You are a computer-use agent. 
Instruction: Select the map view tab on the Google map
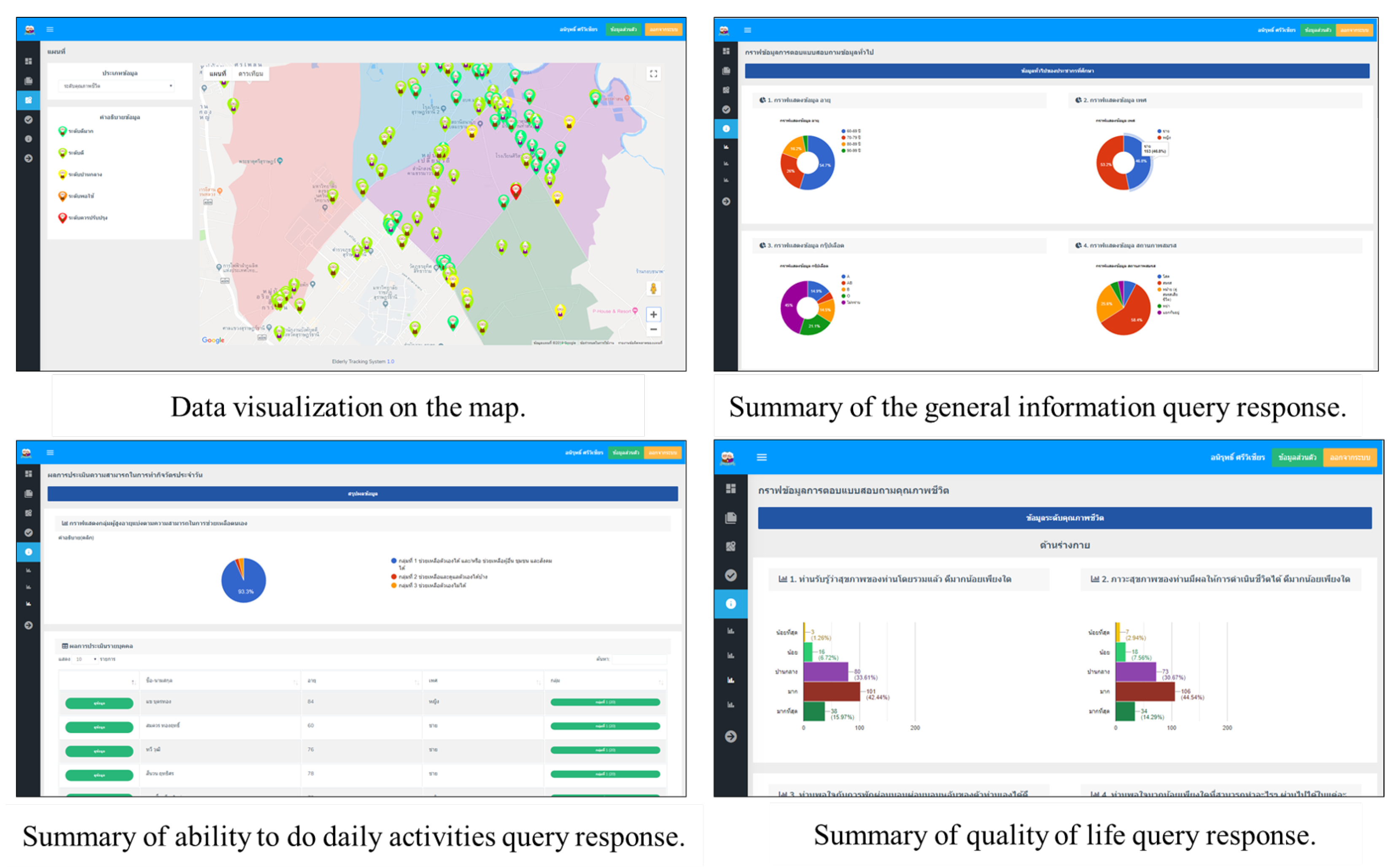tap(218, 74)
